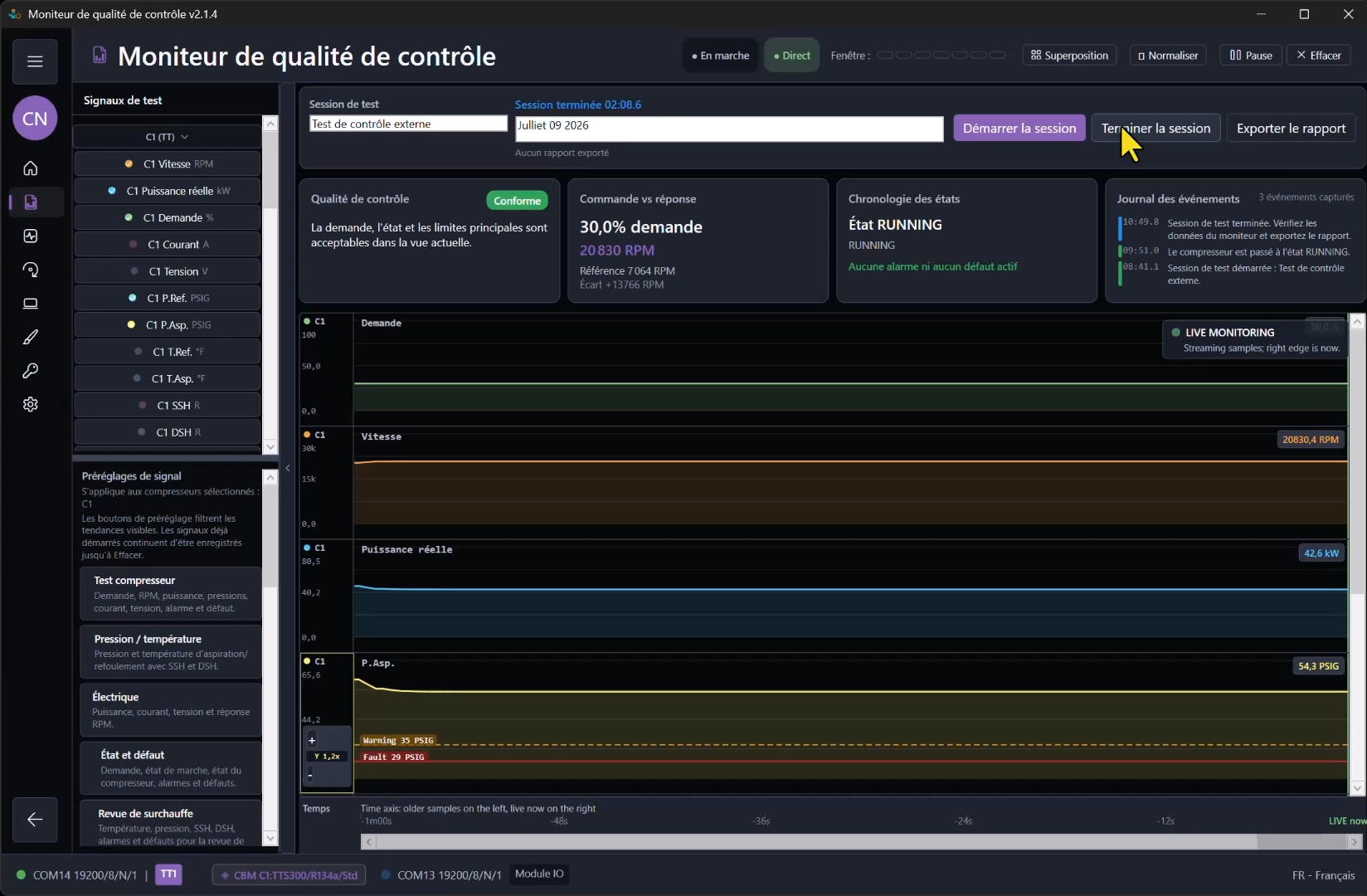The height and width of the screenshot is (896, 1367).
Task: Open the hamburger navigation menu
Action: point(35,61)
